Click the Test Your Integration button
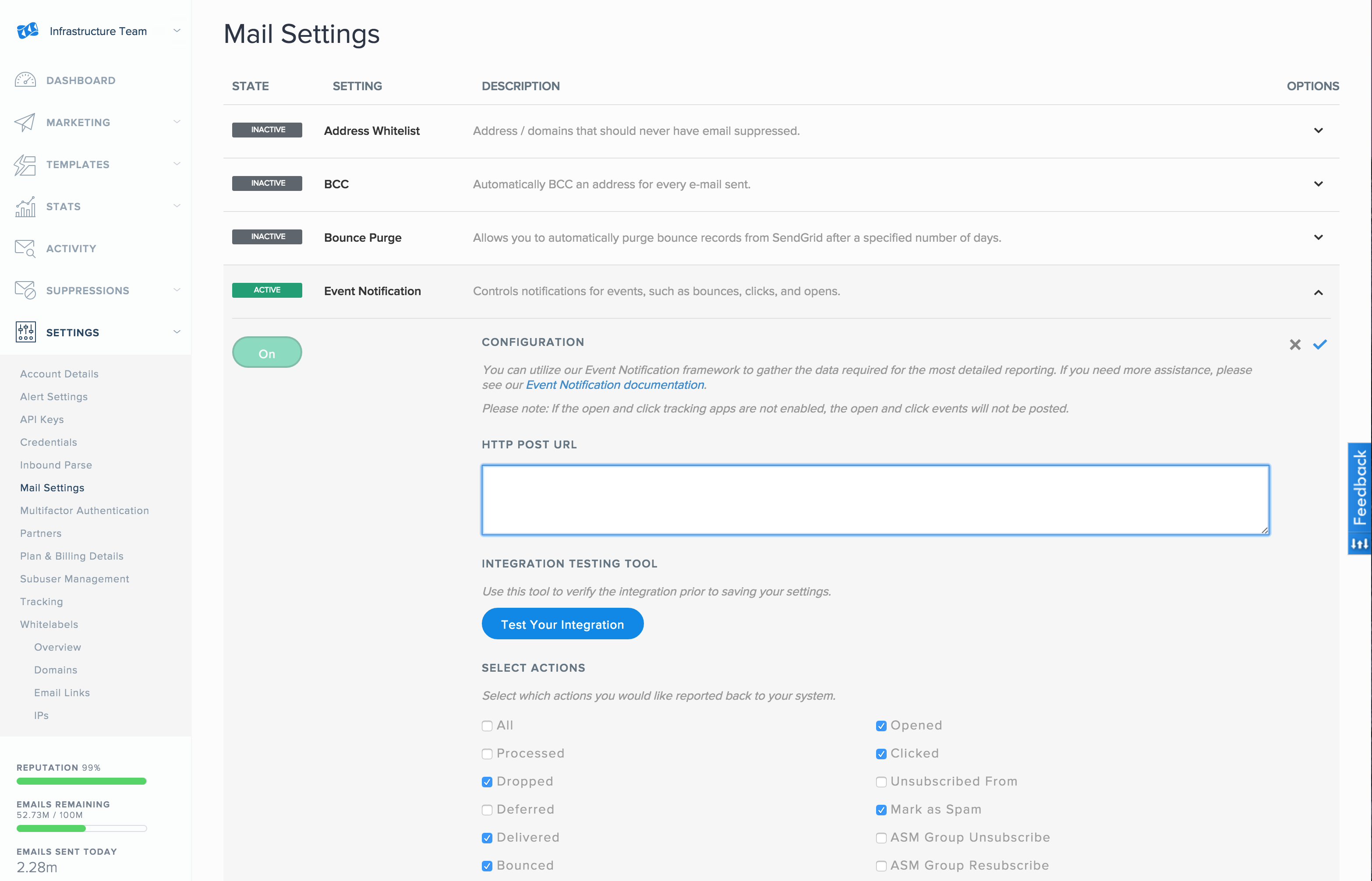1372x881 pixels. (562, 624)
